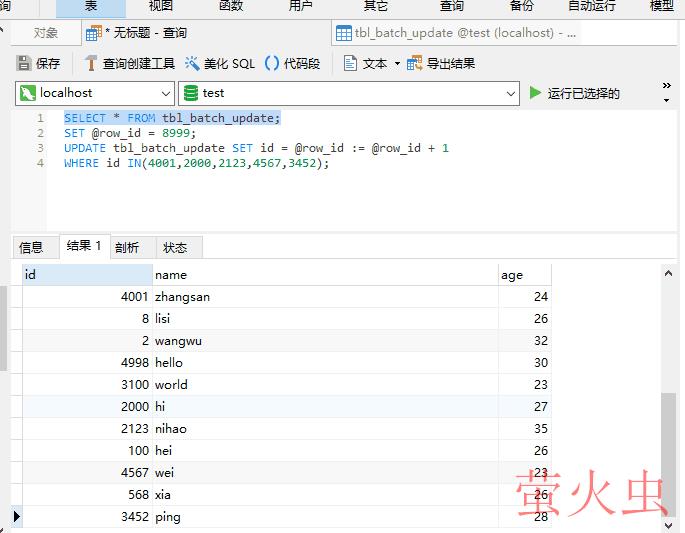Expand the toolbar overflow chevron
685x533 pixels.
point(667,93)
